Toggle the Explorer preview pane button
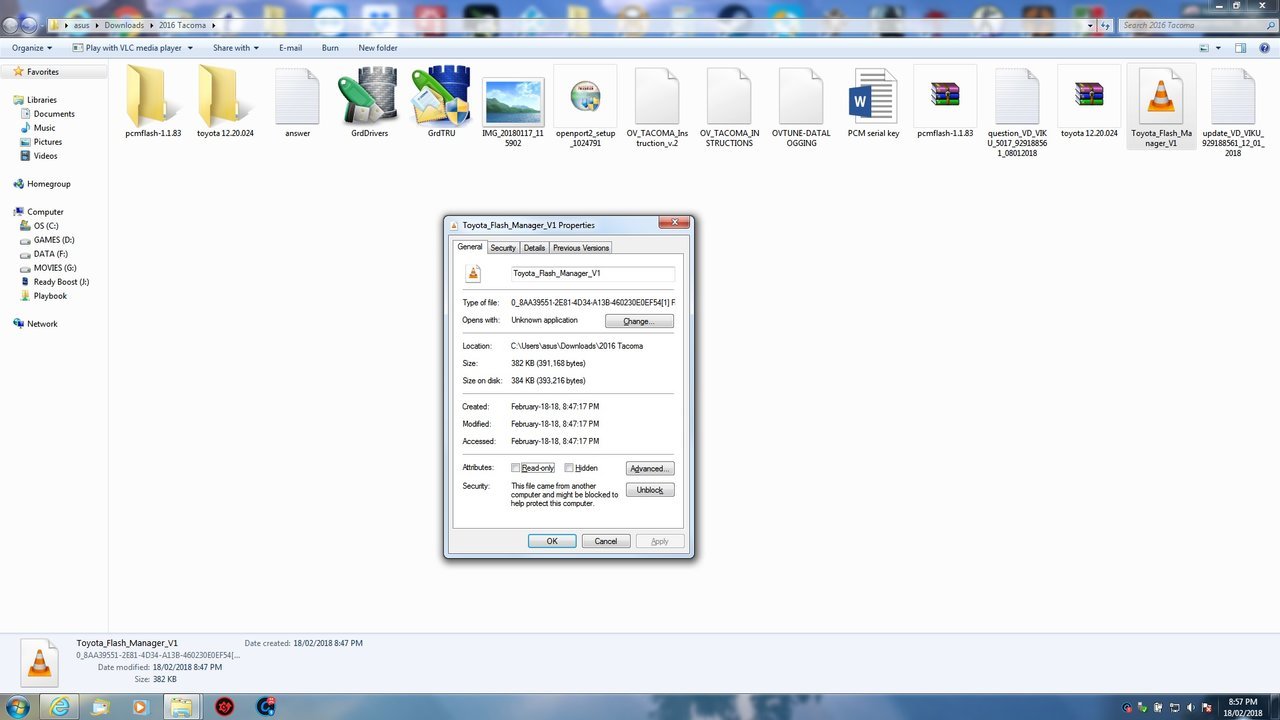The height and width of the screenshot is (720, 1280). [x=1240, y=48]
